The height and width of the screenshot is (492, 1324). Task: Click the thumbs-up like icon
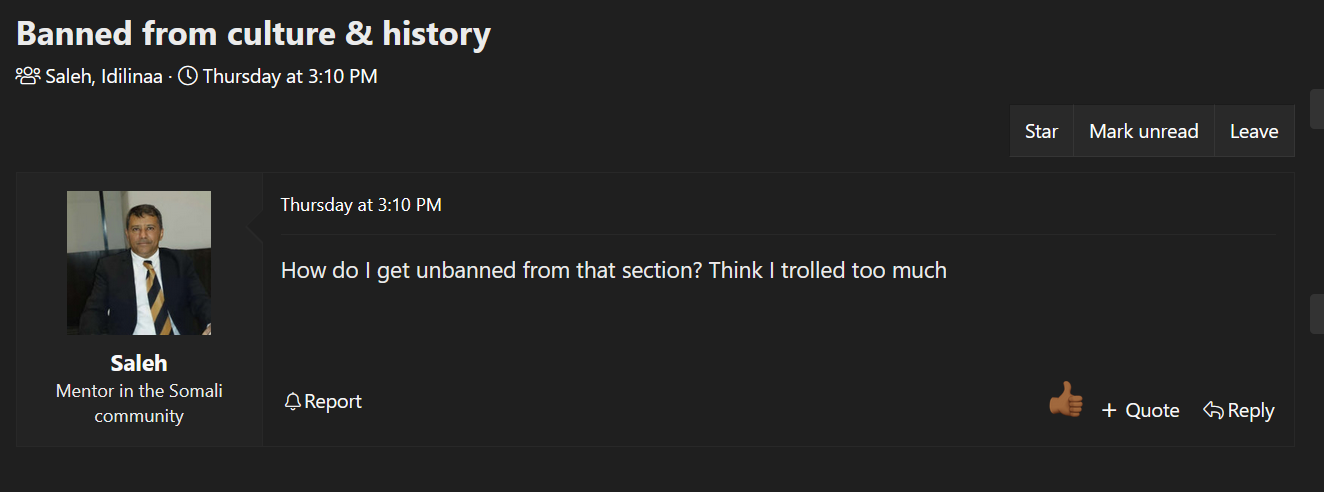1066,400
